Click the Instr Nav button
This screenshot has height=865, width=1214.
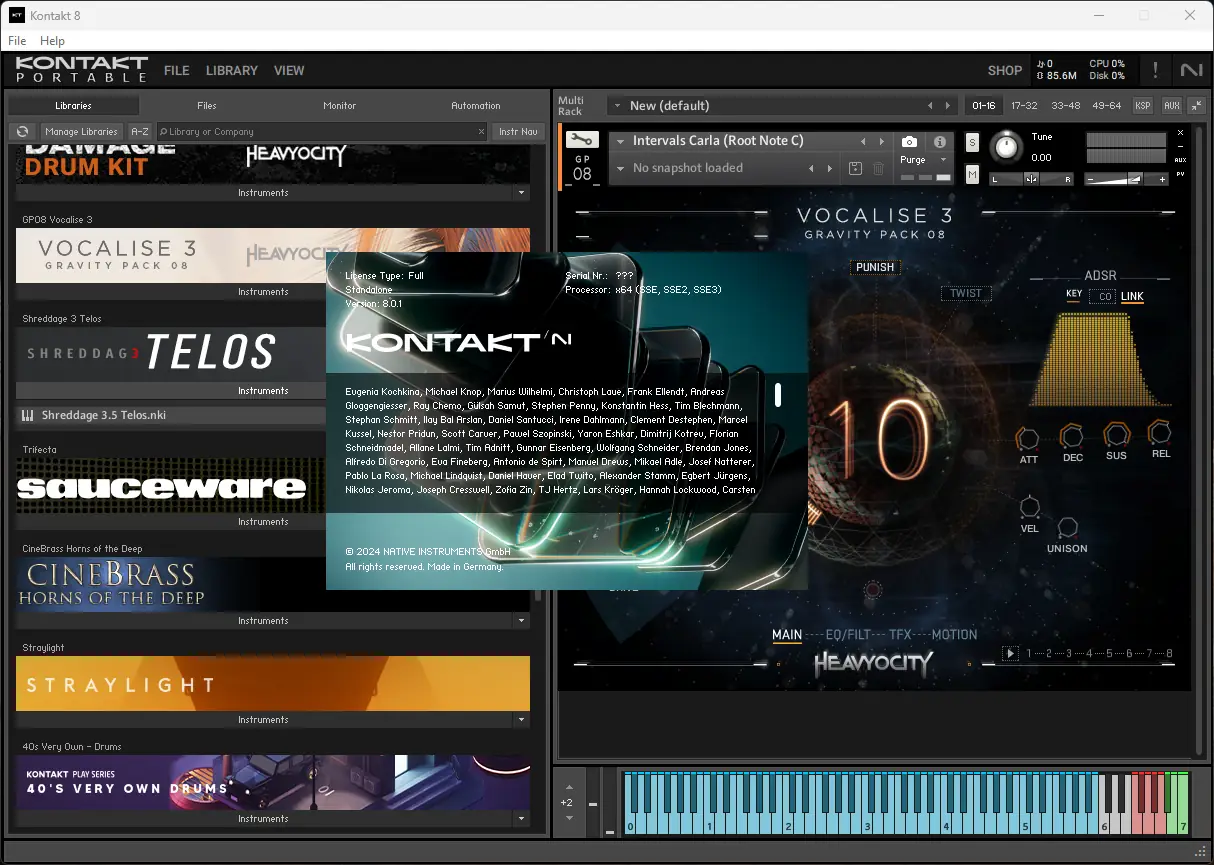pyautogui.click(x=518, y=132)
